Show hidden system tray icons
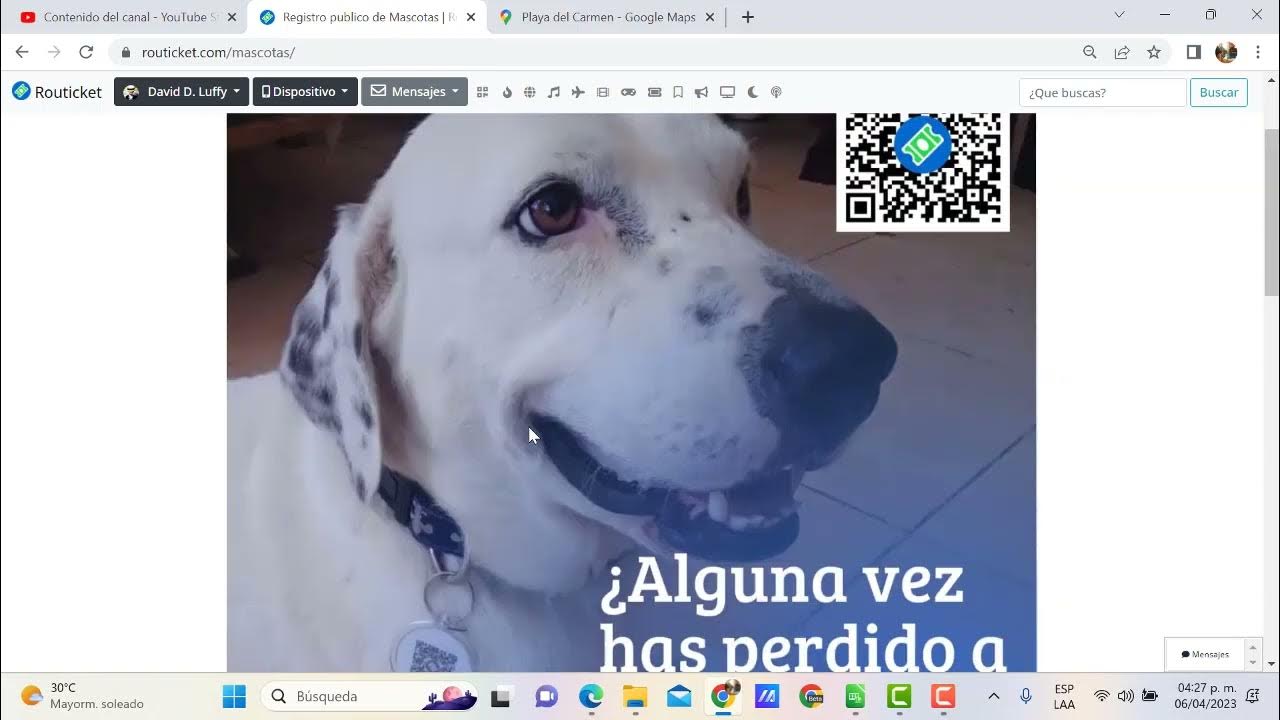 coord(993,696)
